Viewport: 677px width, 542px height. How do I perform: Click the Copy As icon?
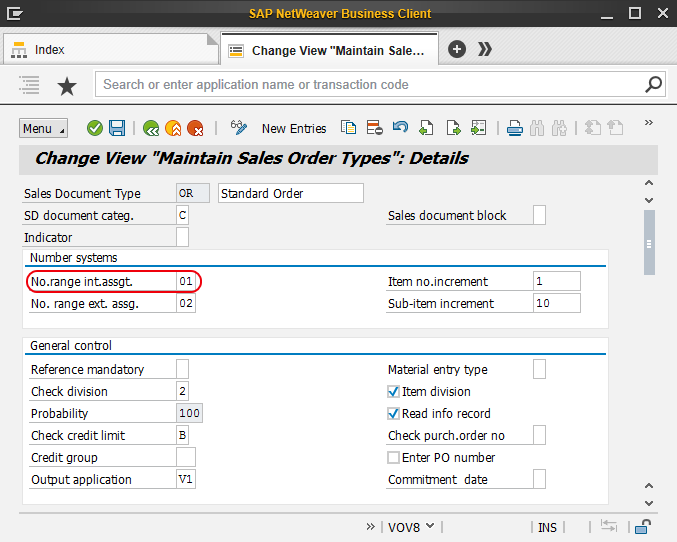click(x=348, y=128)
